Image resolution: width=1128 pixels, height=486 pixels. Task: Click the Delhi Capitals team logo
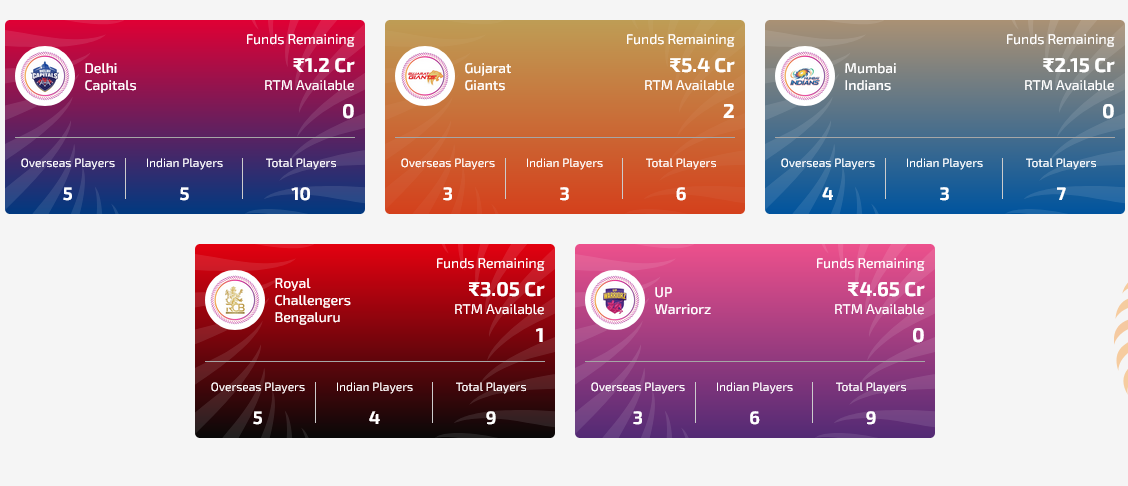[45, 76]
